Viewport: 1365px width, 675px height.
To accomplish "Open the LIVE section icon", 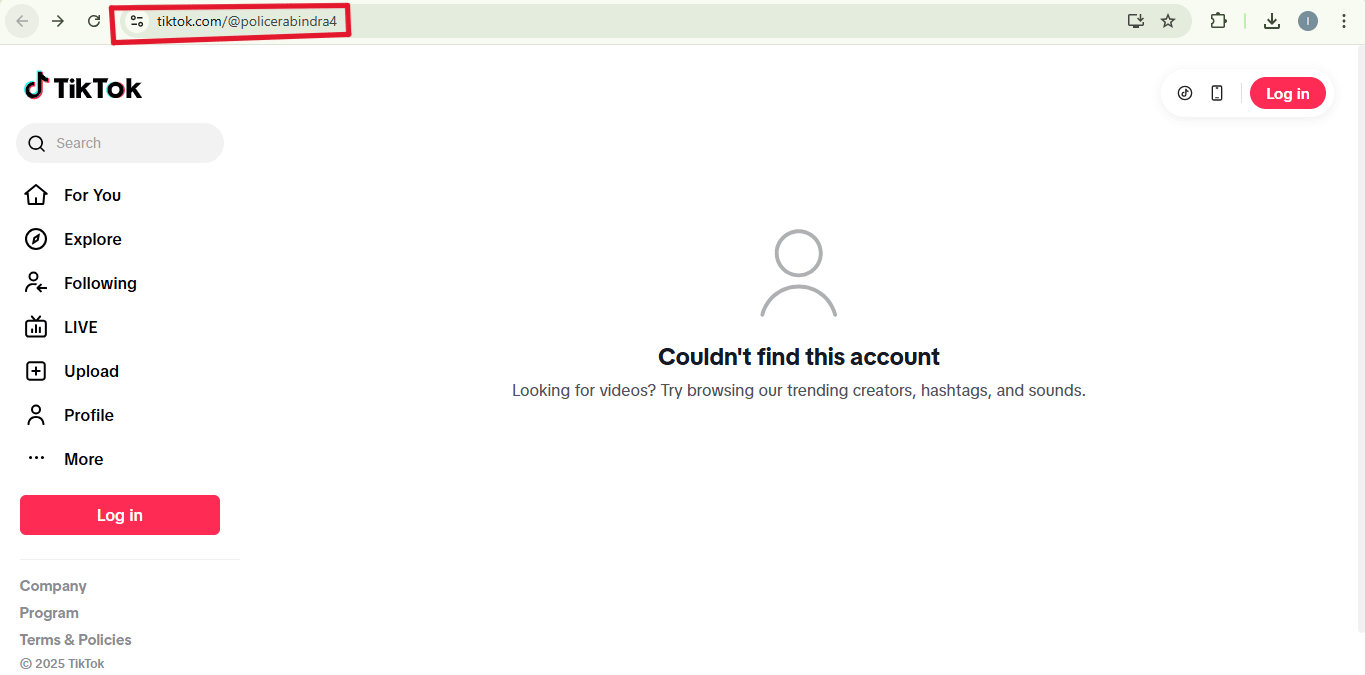I will 36,327.
